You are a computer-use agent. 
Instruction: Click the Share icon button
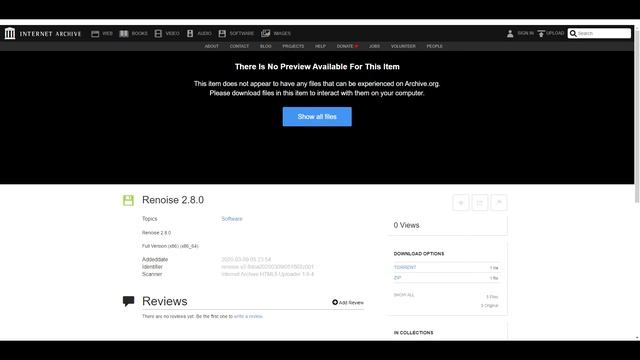[480, 202]
